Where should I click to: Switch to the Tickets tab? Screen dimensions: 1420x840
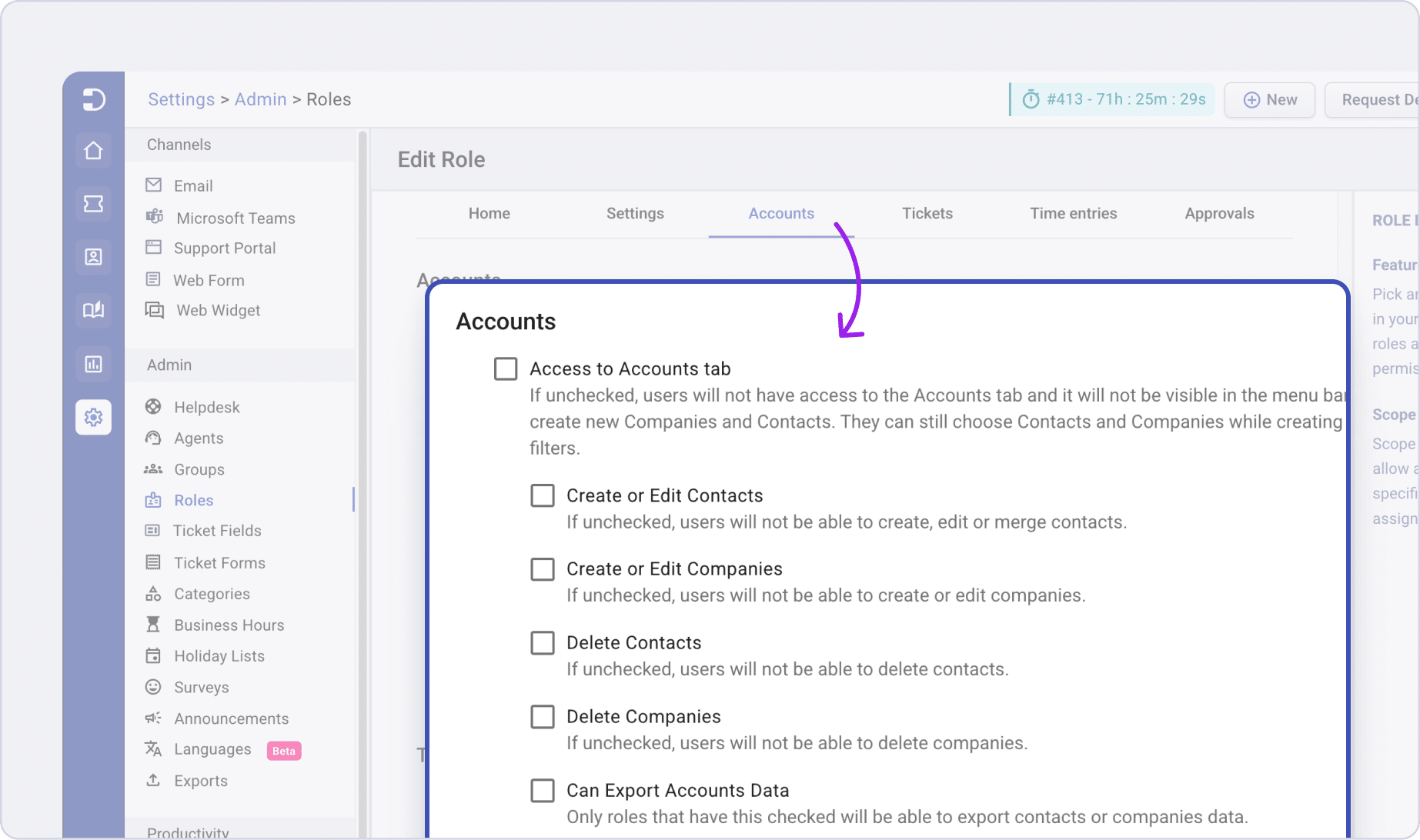tap(927, 213)
